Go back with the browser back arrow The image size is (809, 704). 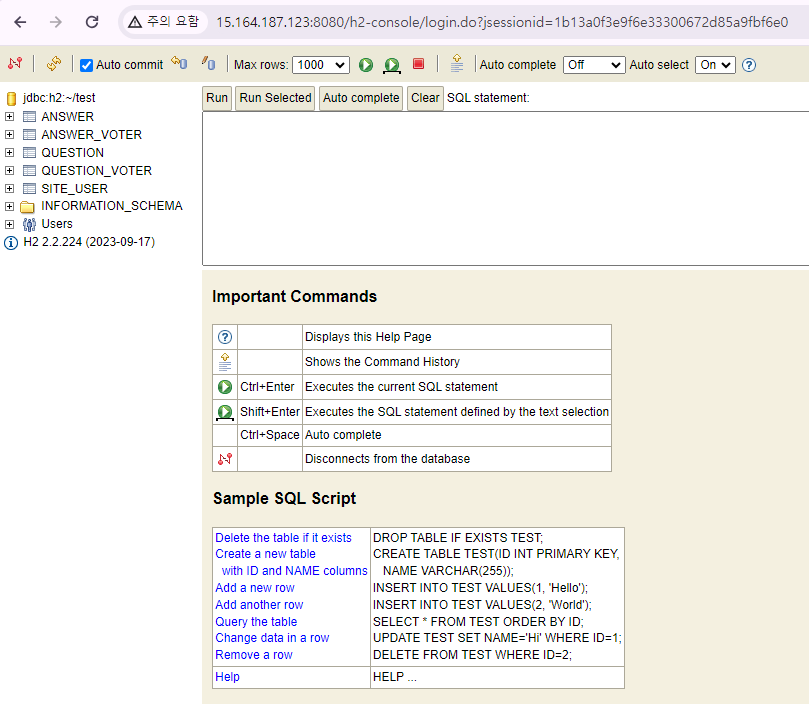(x=20, y=22)
